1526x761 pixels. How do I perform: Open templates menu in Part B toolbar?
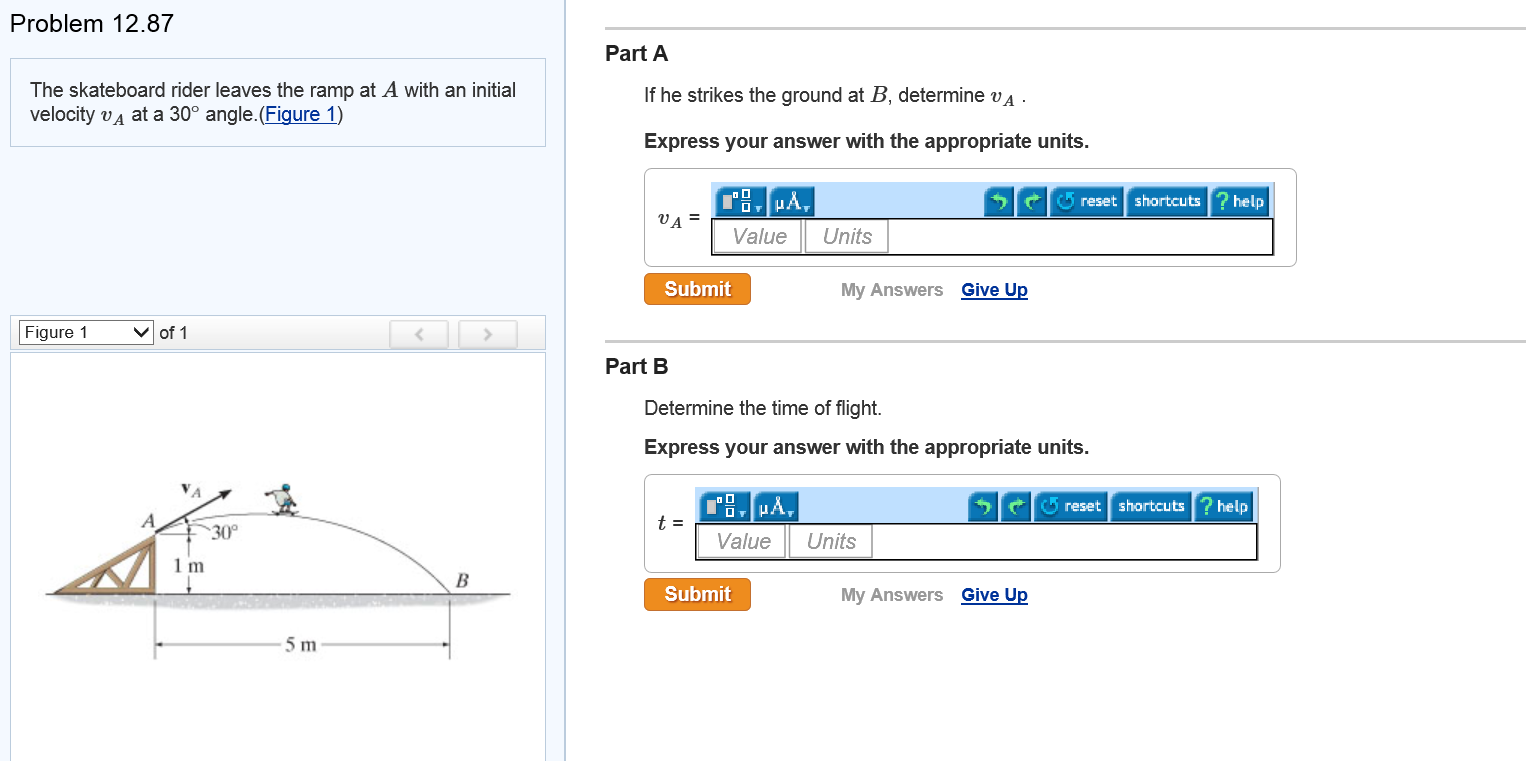tap(725, 506)
